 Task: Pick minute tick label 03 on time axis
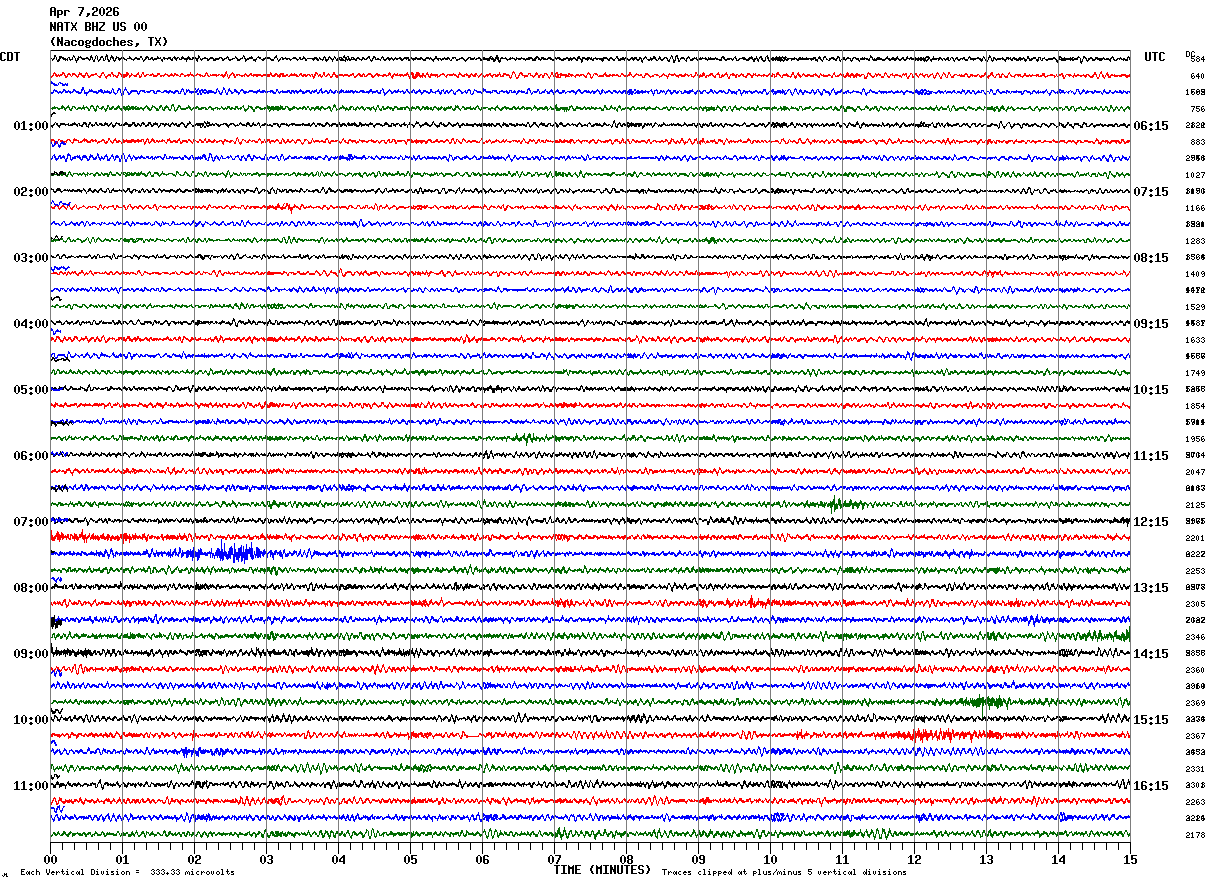[x=266, y=859]
